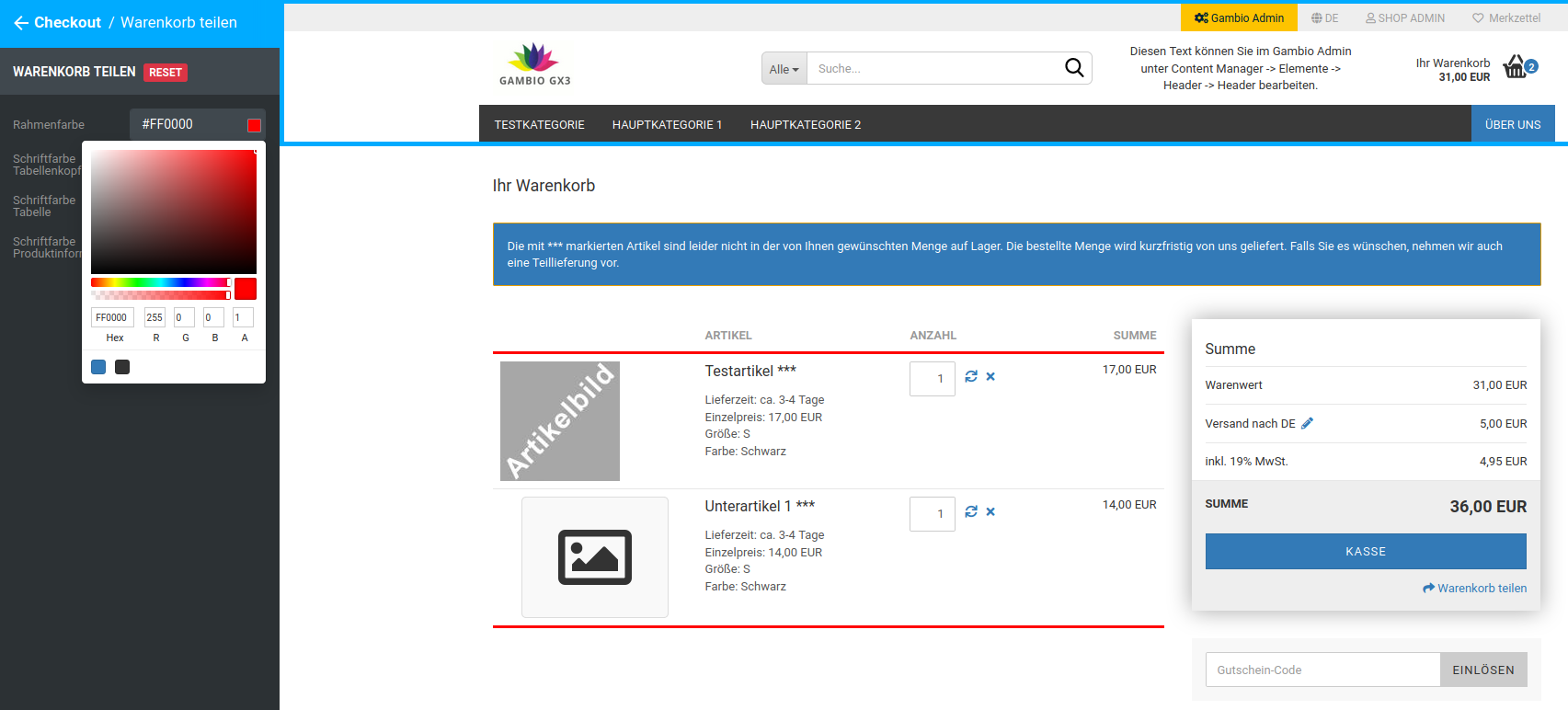Image resolution: width=1568 pixels, height=710 pixels.
Task: Reset the Warenkorb teilen styles
Action: (166, 73)
